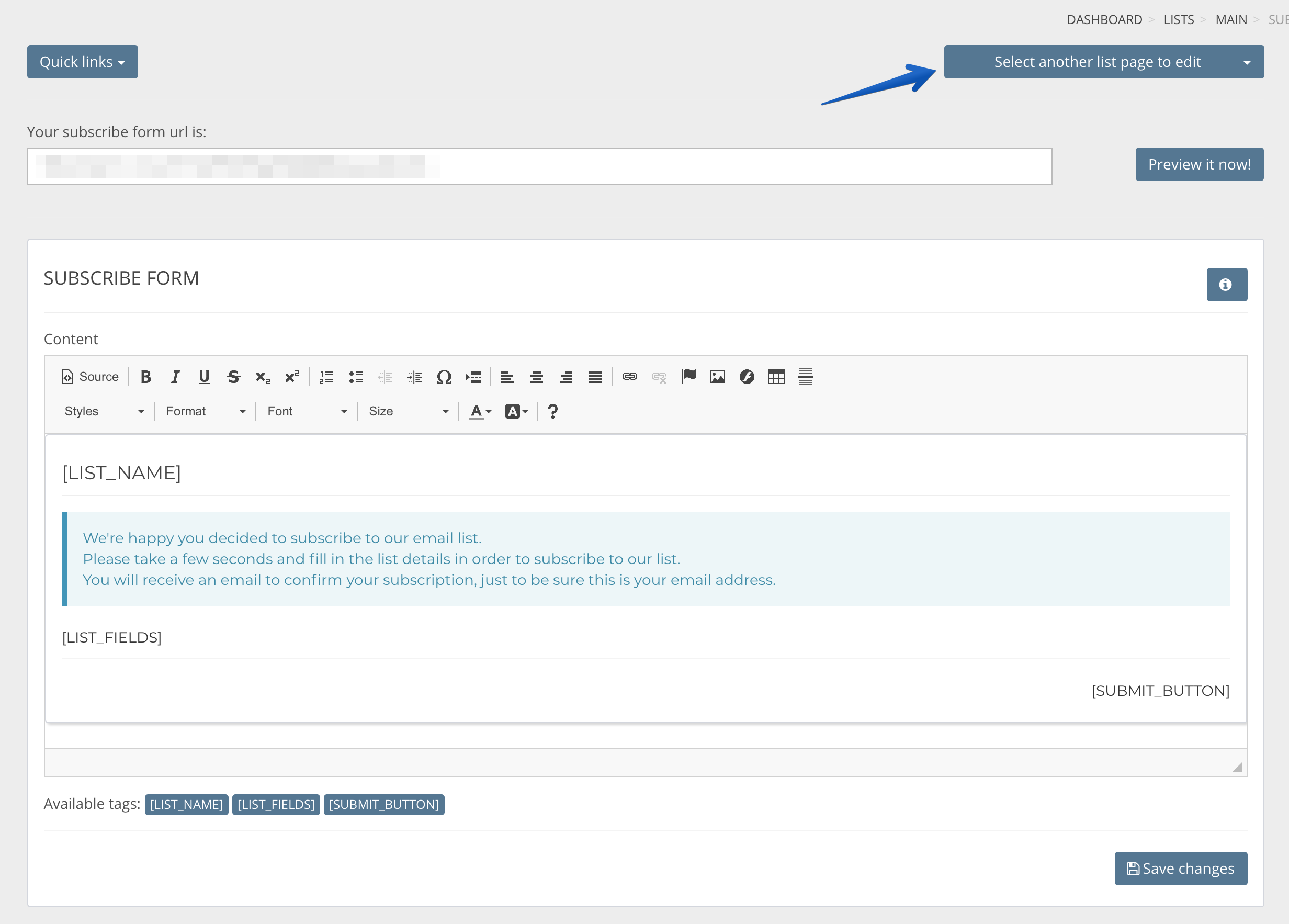Image resolution: width=1289 pixels, height=924 pixels.
Task: Save changes to the subscribe form
Action: coord(1180,869)
